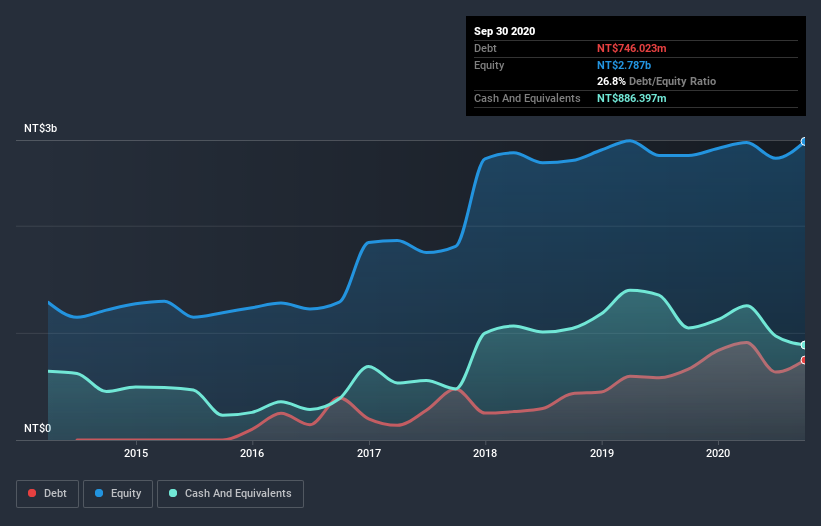Click the 2017 x-axis label
Viewport: 821px width, 526px height.
click(369, 453)
